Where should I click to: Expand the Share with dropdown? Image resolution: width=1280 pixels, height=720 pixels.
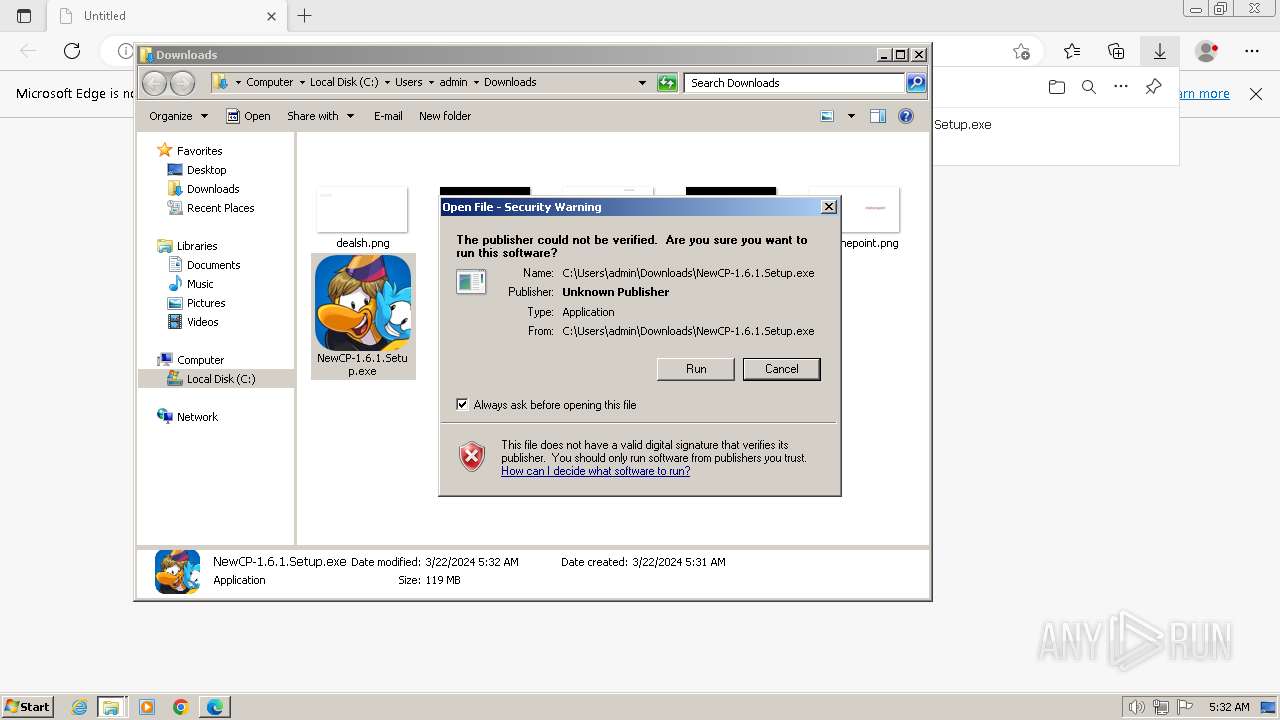click(x=320, y=116)
